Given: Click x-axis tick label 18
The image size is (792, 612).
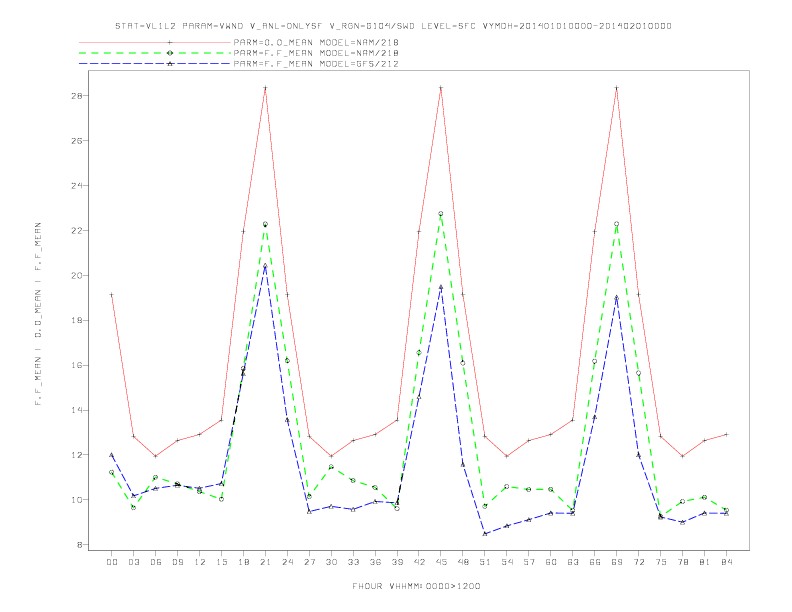Looking at the screenshot, I should 243,562.
